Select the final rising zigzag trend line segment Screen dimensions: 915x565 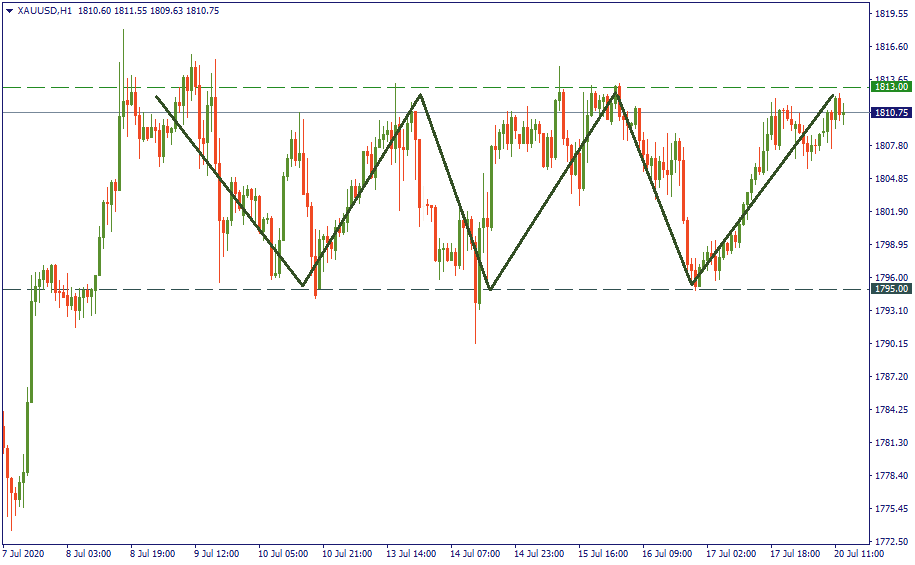click(763, 190)
